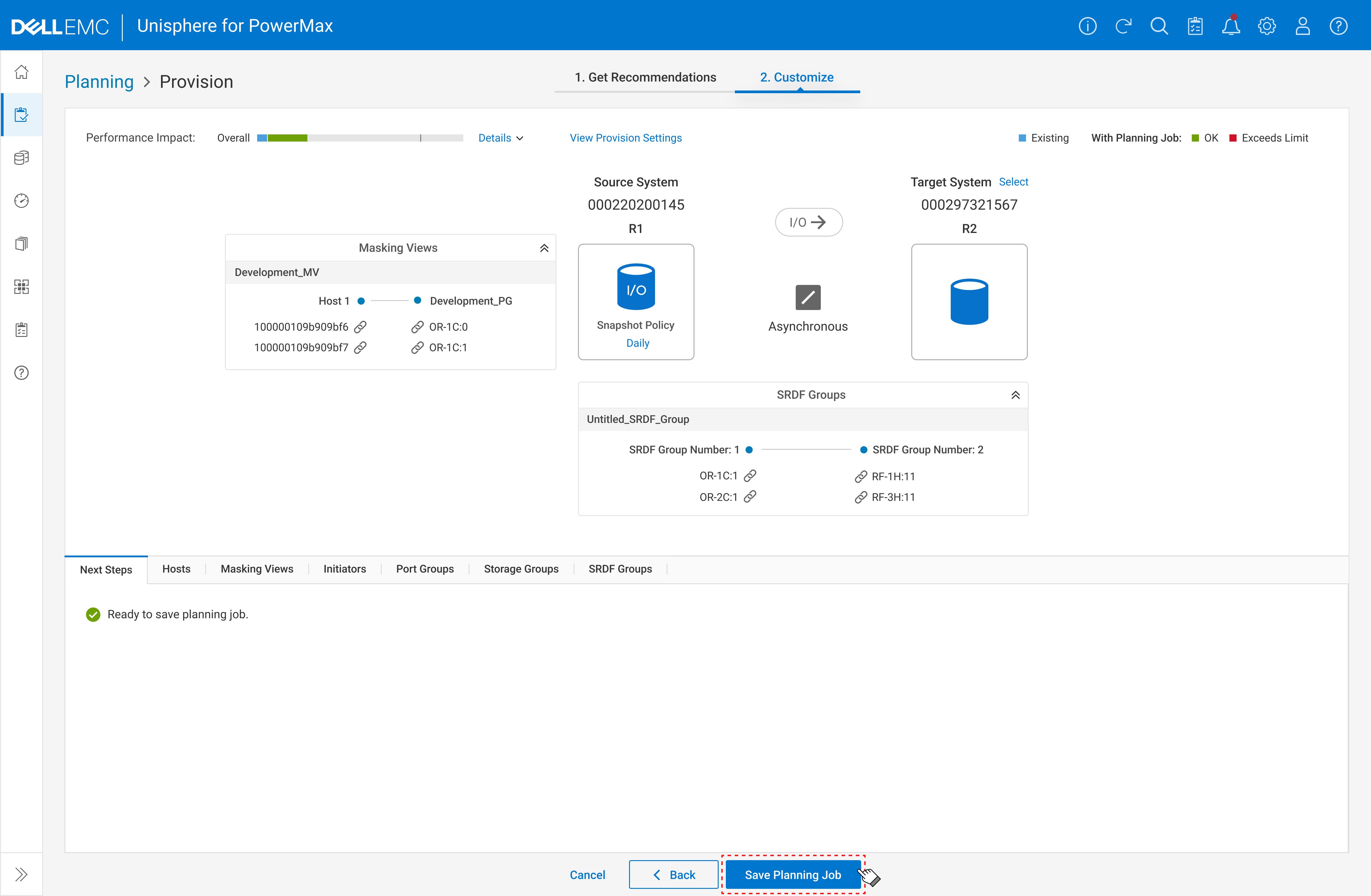
Task: Go to Get Recommendations step tab
Action: [645, 78]
